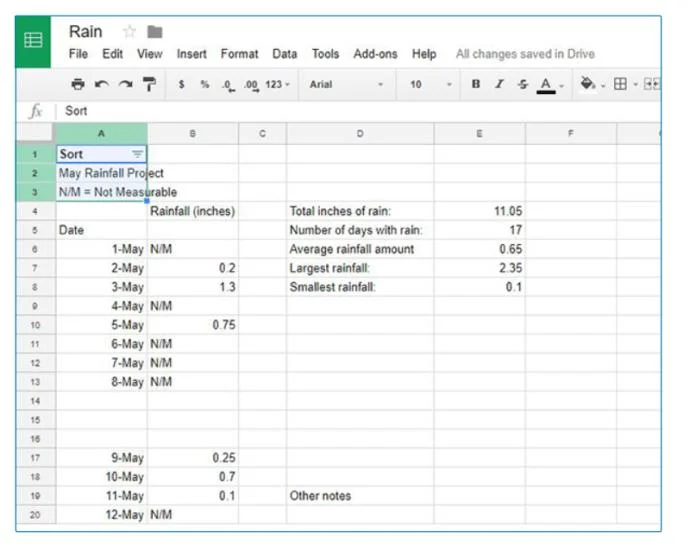Select column B header
The image size is (690, 545).
(193, 133)
